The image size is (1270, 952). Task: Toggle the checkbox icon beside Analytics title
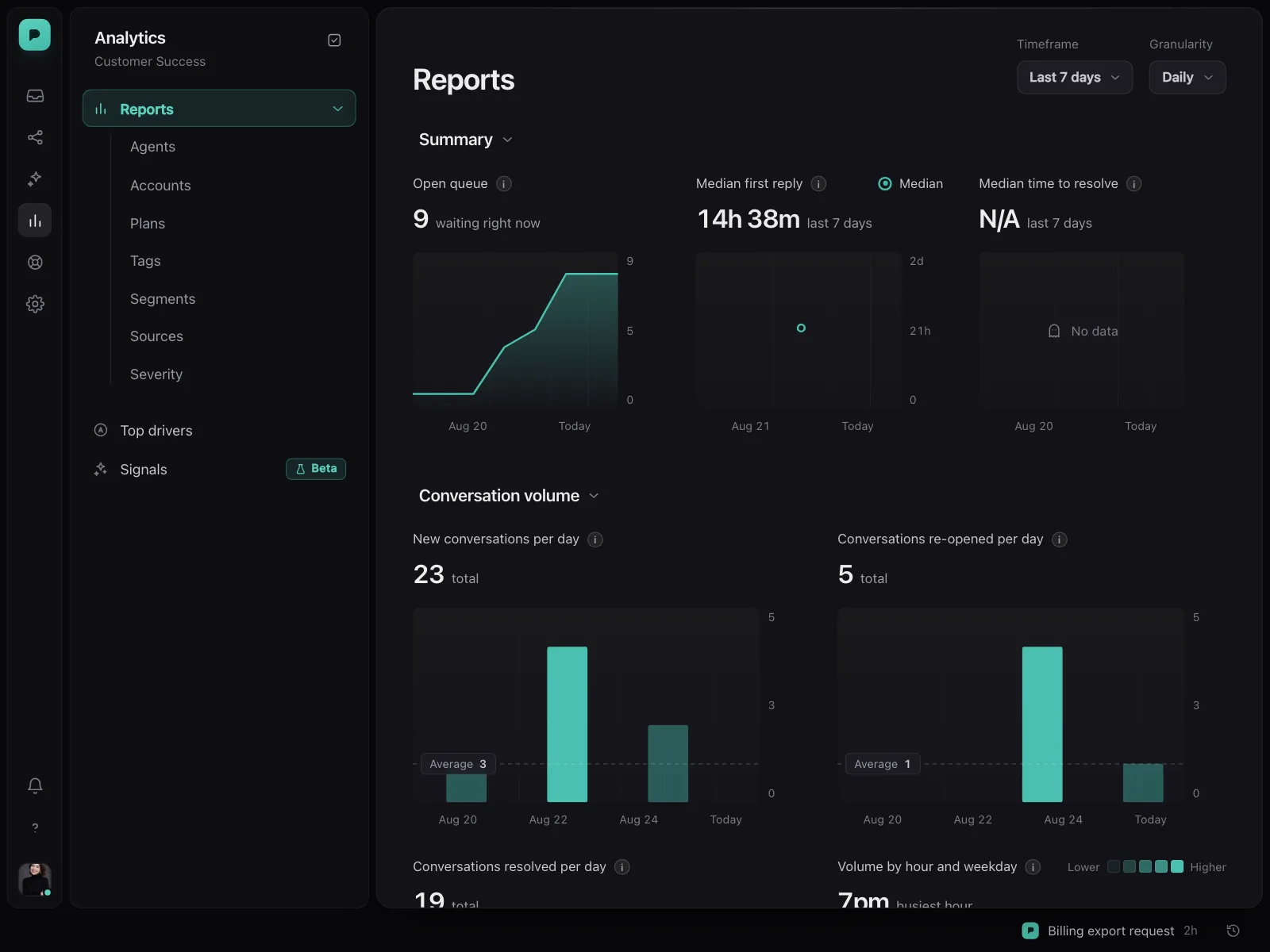(334, 40)
